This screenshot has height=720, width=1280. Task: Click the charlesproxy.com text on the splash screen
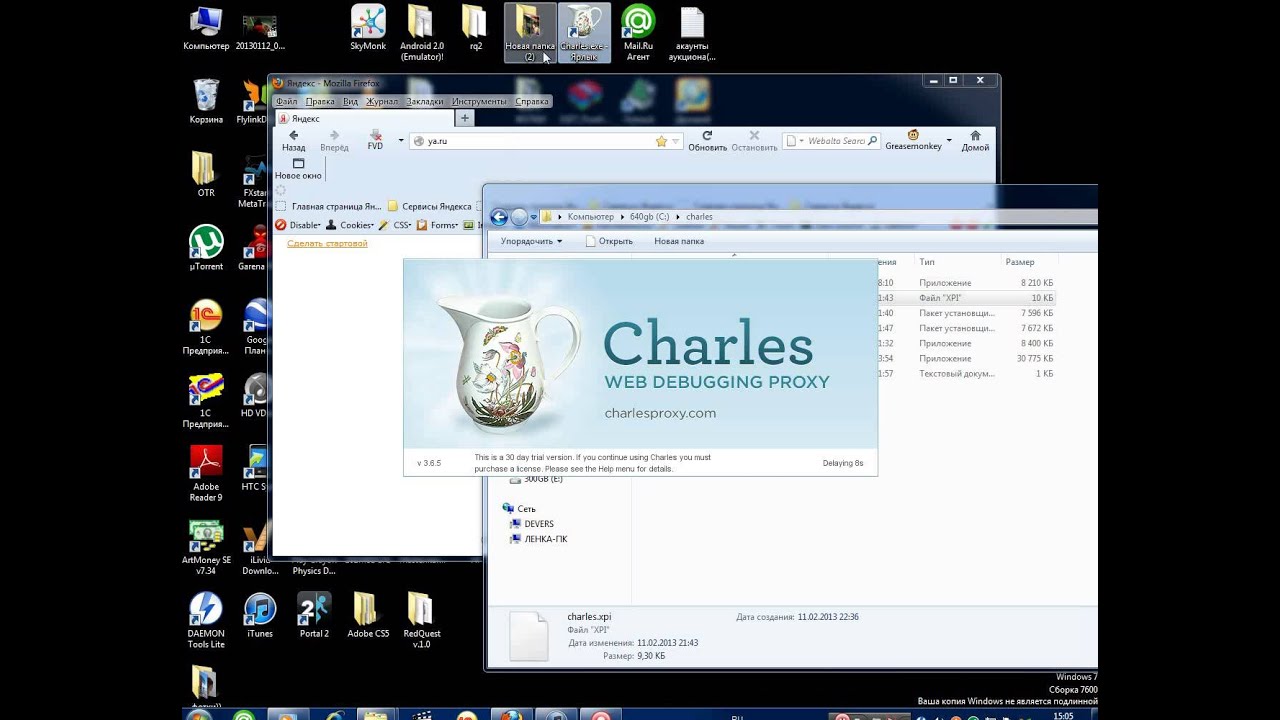(x=660, y=413)
